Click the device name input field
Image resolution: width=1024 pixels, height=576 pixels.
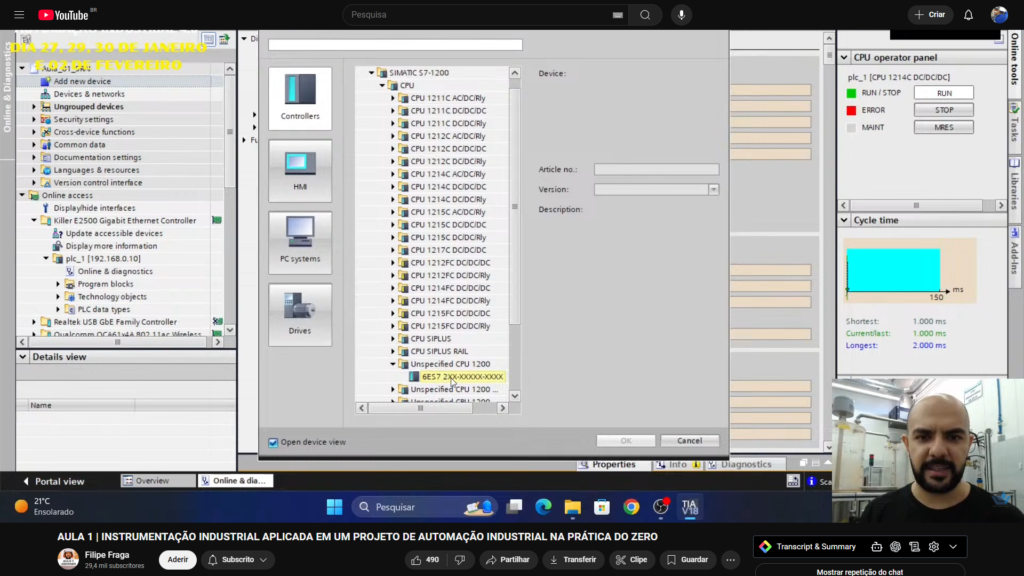[x=395, y=45]
